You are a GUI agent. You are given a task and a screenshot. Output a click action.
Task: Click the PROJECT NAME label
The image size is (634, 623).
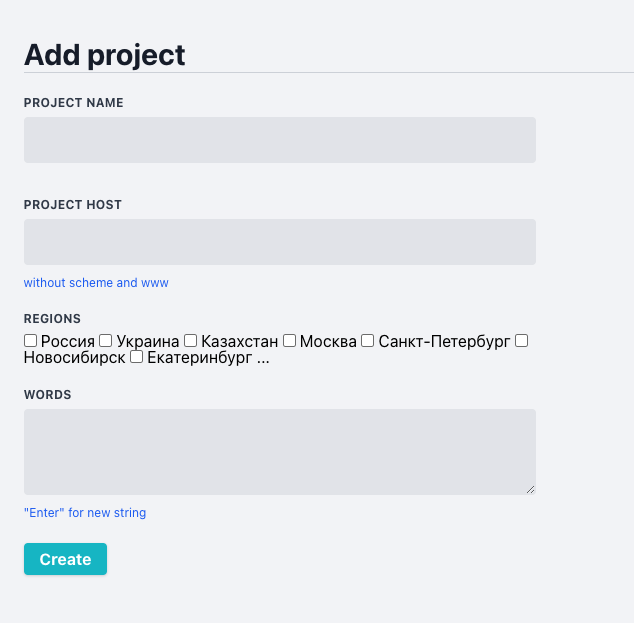74,103
